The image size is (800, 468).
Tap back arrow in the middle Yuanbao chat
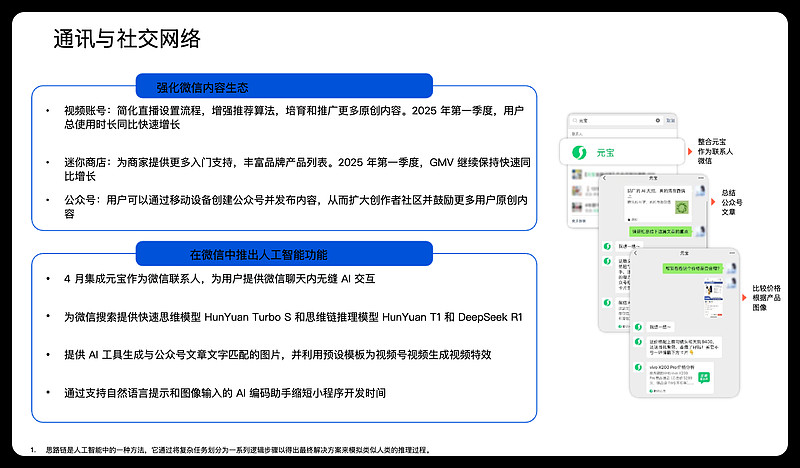coord(604,178)
